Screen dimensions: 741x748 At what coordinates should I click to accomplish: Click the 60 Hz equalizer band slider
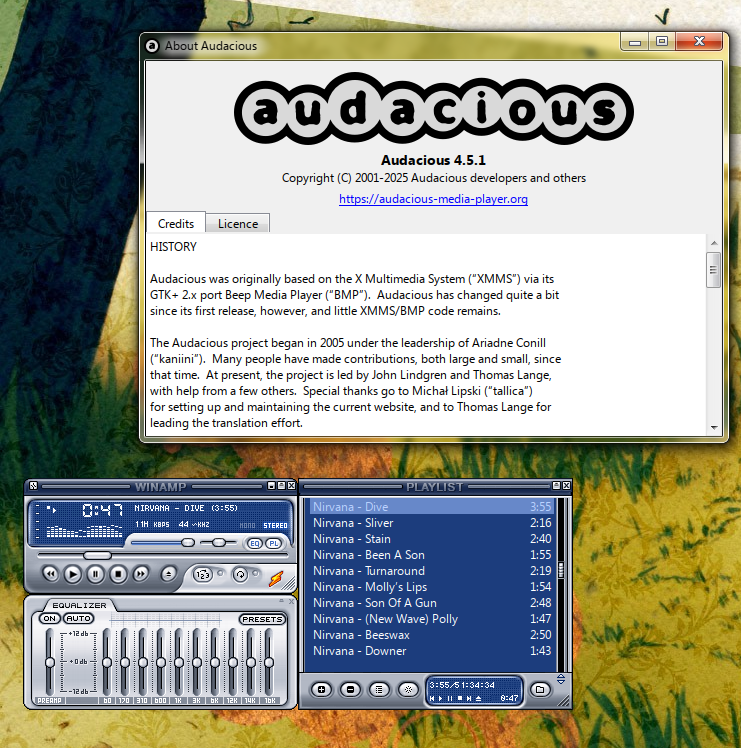pyautogui.click(x=107, y=662)
